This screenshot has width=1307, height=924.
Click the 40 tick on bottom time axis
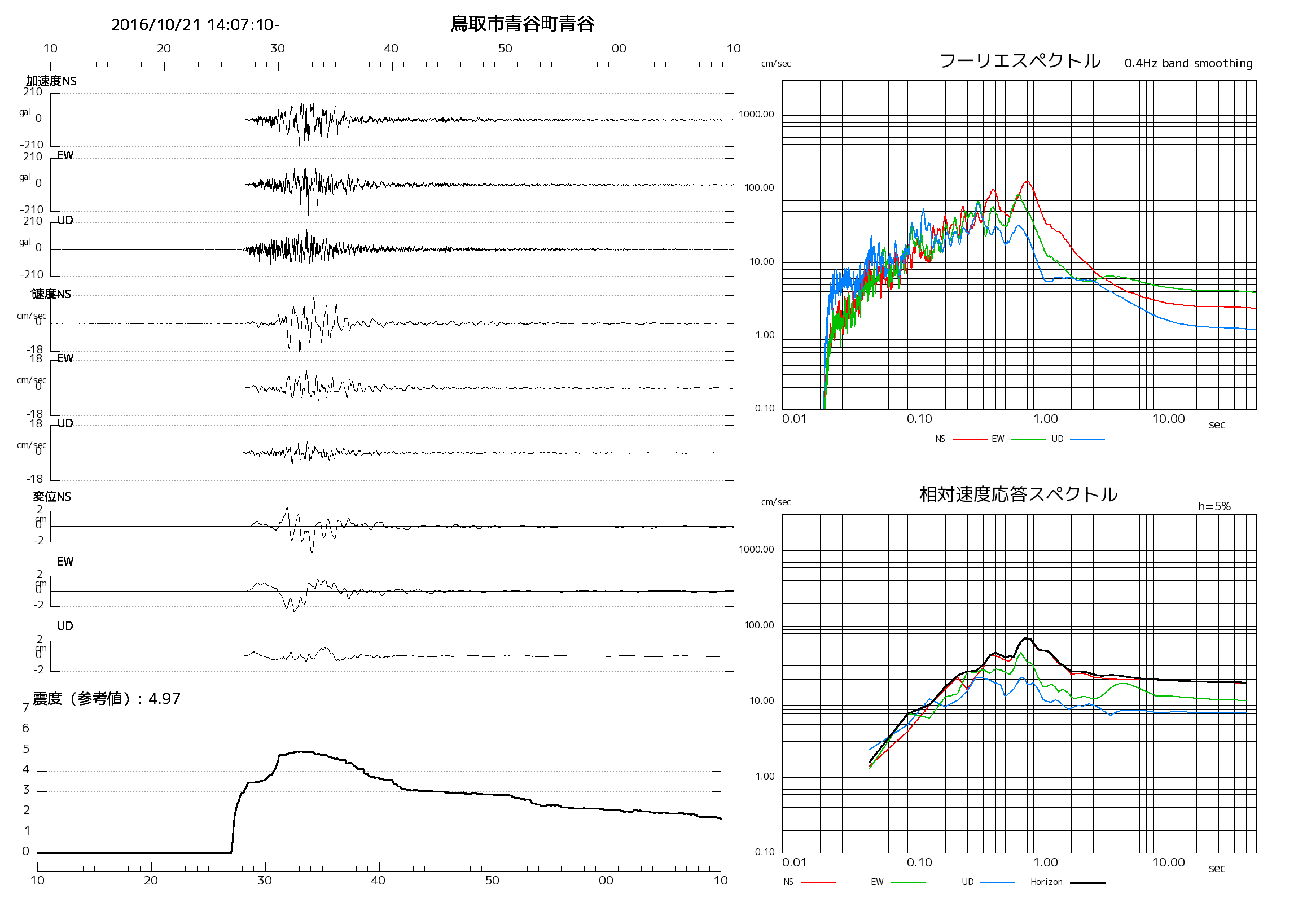click(x=378, y=881)
